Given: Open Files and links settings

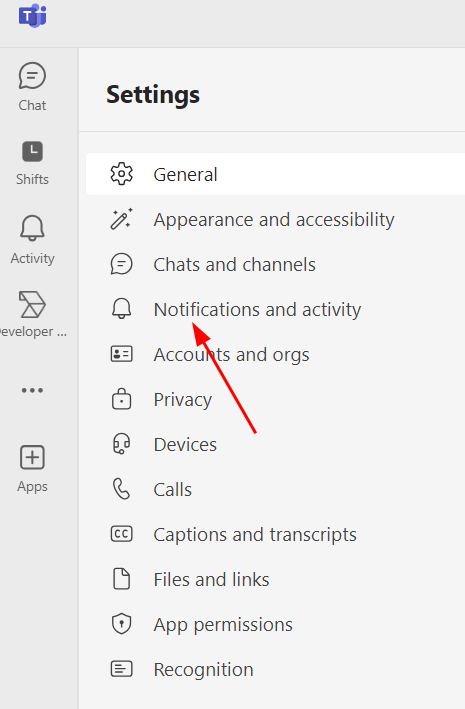Looking at the screenshot, I should (x=211, y=580).
